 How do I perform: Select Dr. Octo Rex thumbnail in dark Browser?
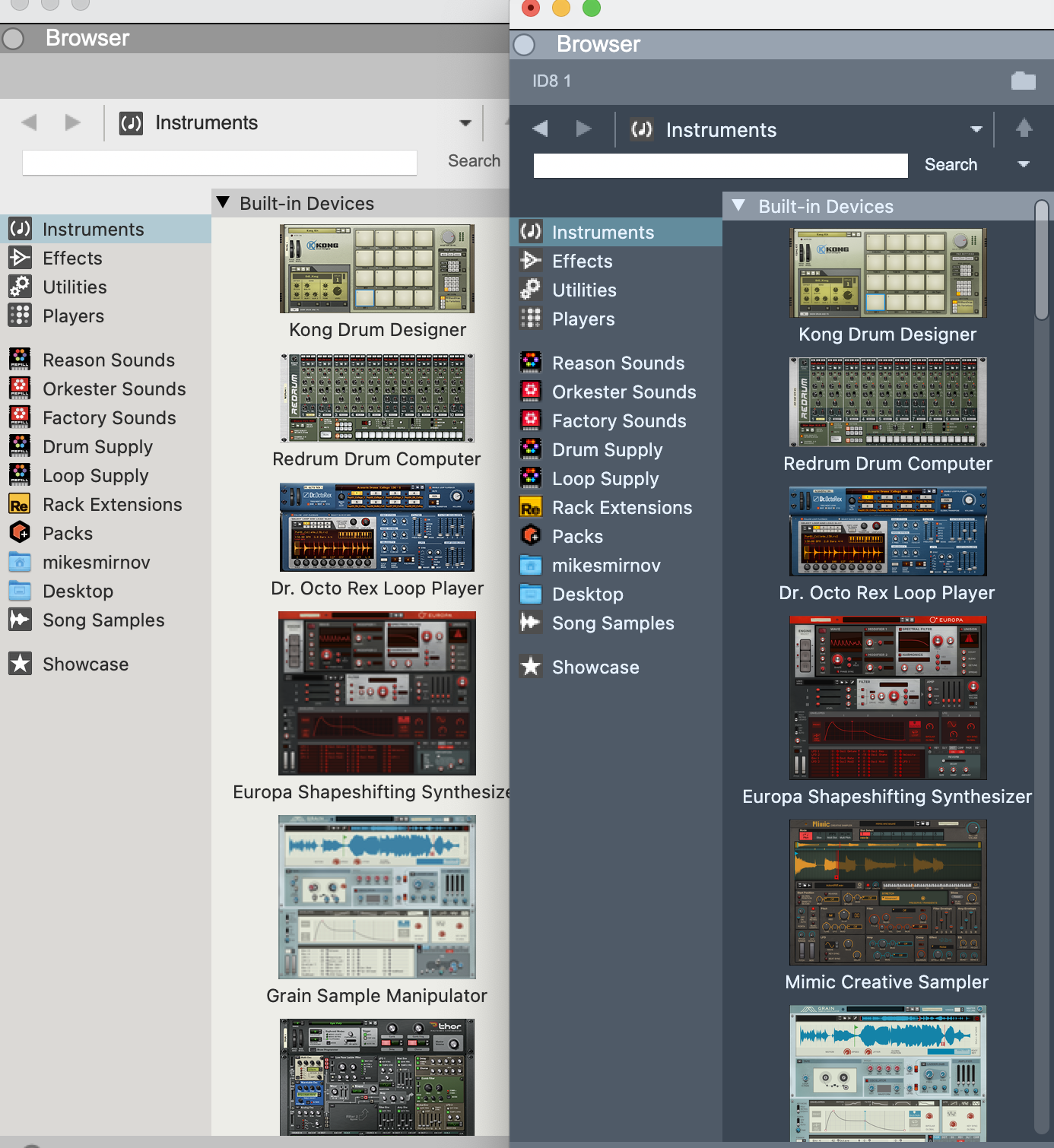(x=888, y=531)
